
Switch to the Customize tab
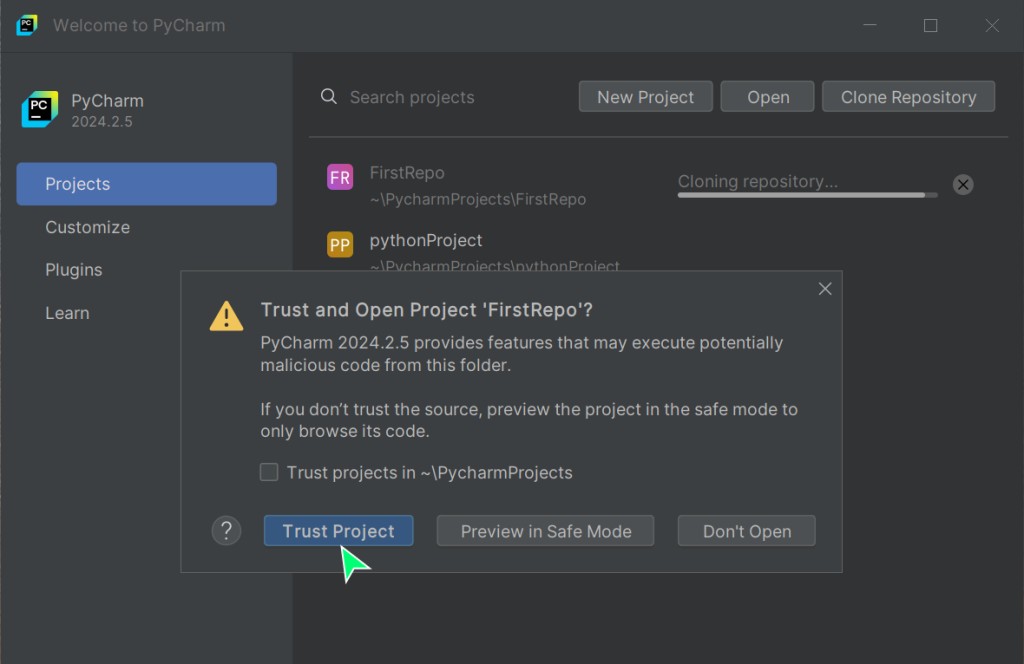pyautogui.click(x=87, y=227)
